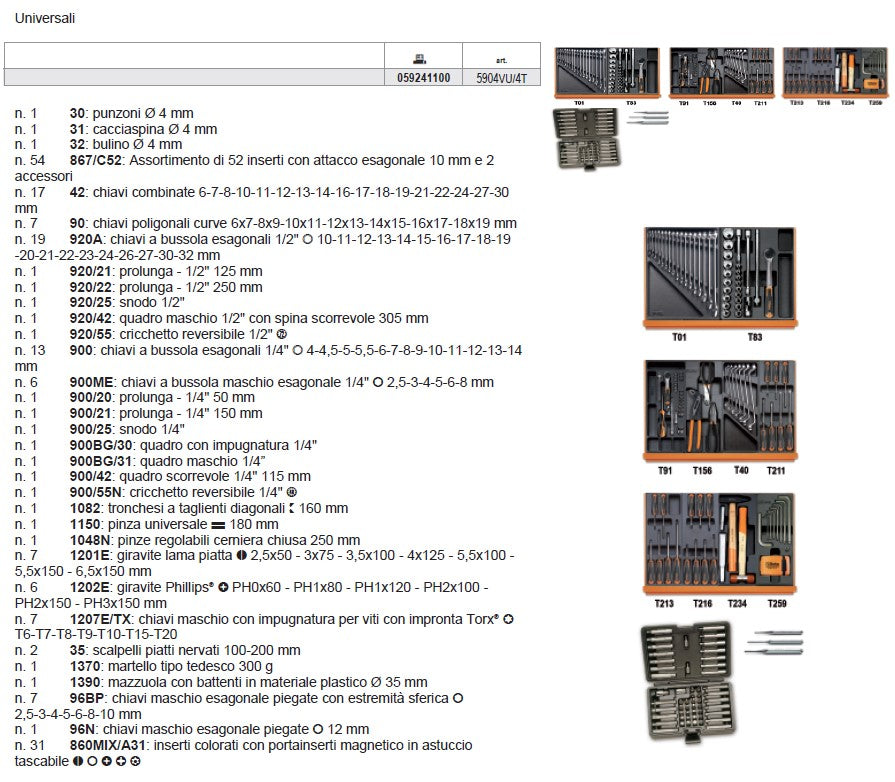Screen dimensions: 895x782
Task: Click item code '1370' martello tipo tedesco
Action: (85, 666)
